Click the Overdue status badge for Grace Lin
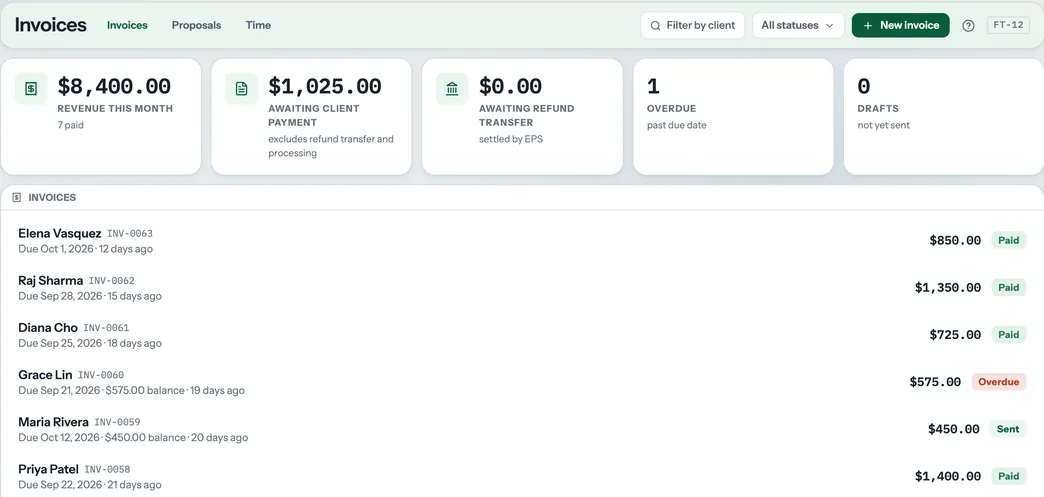1044x497 pixels. pyautogui.click(x=999, y=382)
